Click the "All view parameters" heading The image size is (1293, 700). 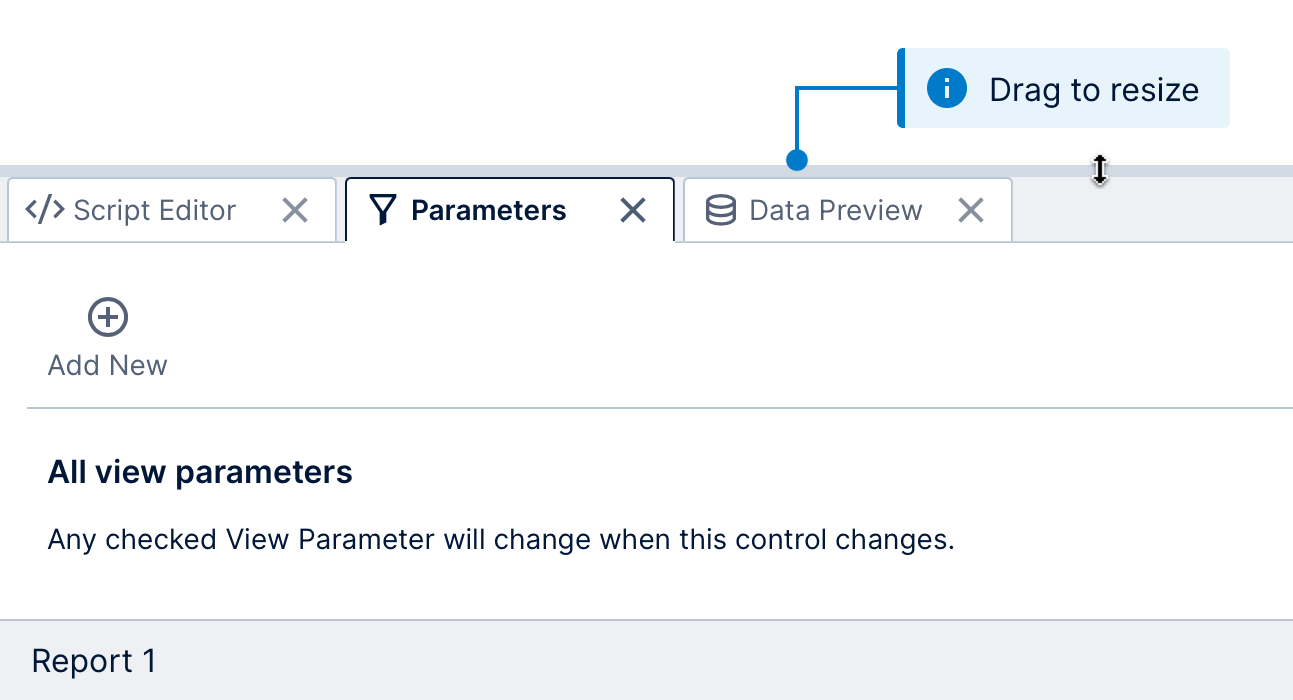point(200,472)
